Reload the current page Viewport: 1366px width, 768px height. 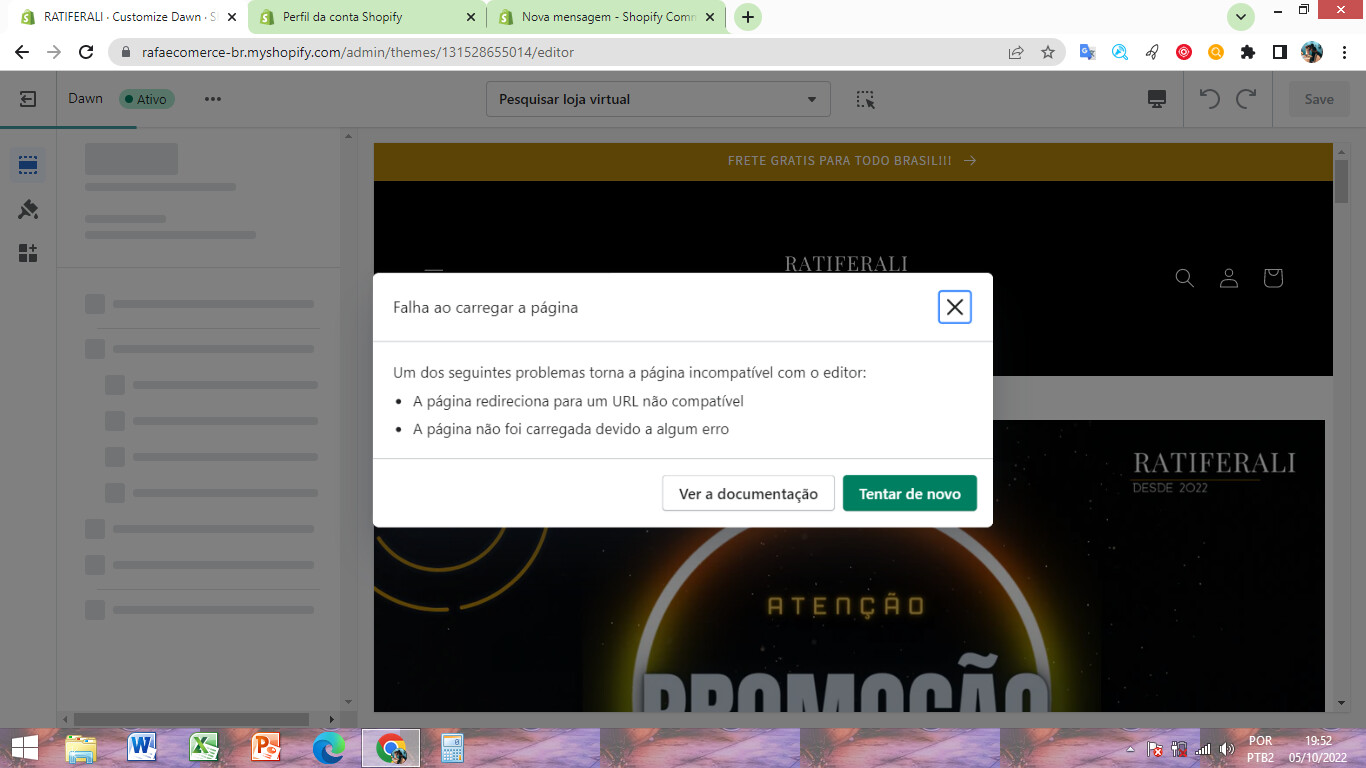[86, 52]
